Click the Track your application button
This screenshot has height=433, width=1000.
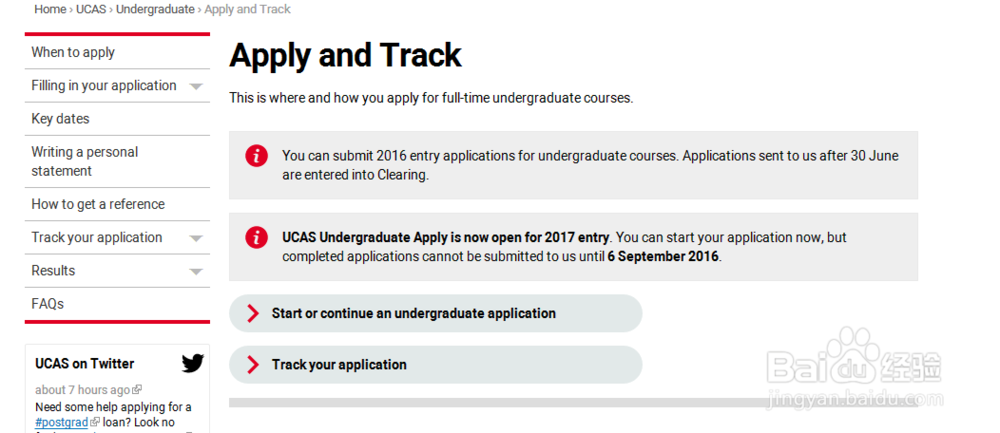pos(436,365)
